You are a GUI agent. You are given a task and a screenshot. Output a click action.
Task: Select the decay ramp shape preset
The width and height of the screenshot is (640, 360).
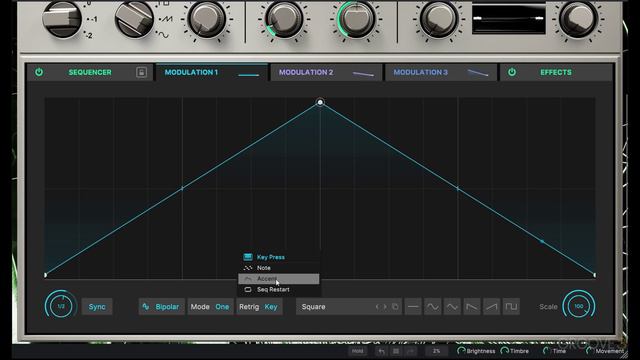pyautogui.click(x=472, y=307)
